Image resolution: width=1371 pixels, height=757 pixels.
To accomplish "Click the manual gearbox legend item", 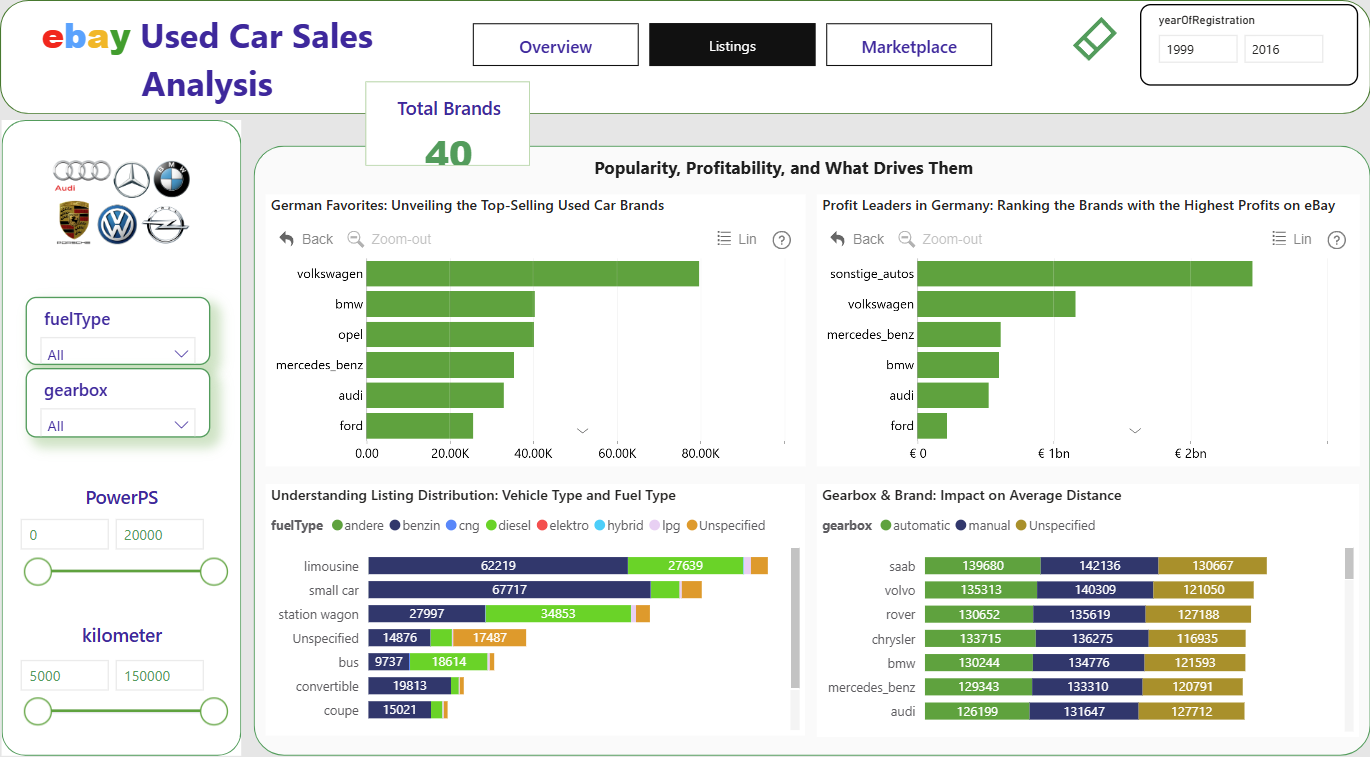I will [983, 525].
